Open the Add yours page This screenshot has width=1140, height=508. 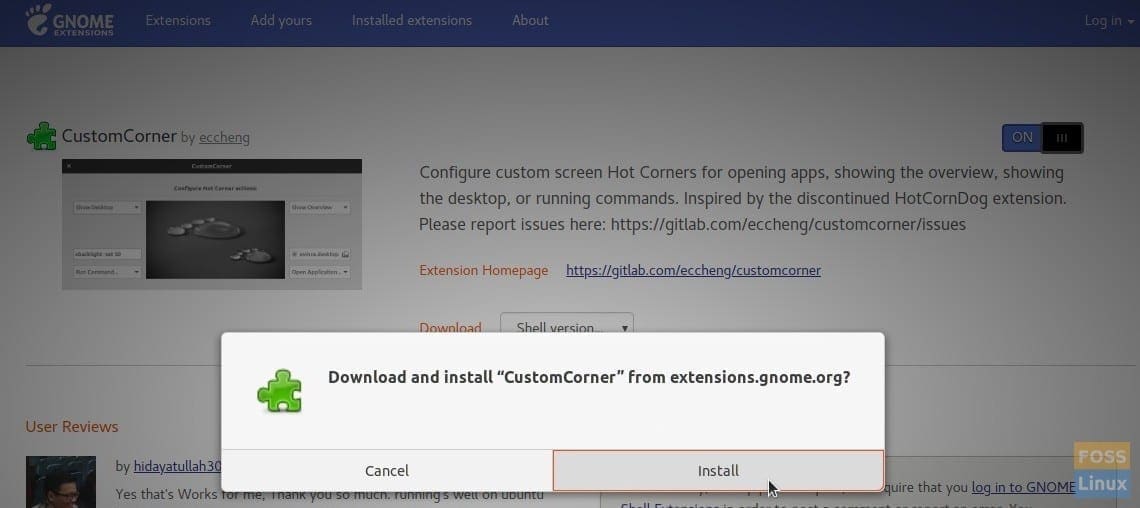click(x=281, y=20)
